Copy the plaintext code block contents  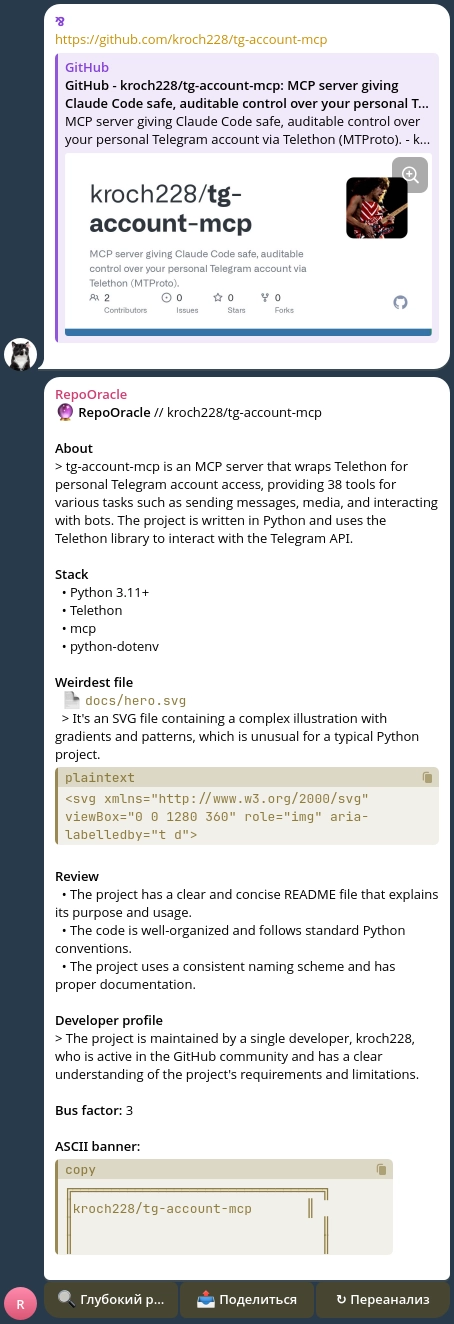pos(427,777)
